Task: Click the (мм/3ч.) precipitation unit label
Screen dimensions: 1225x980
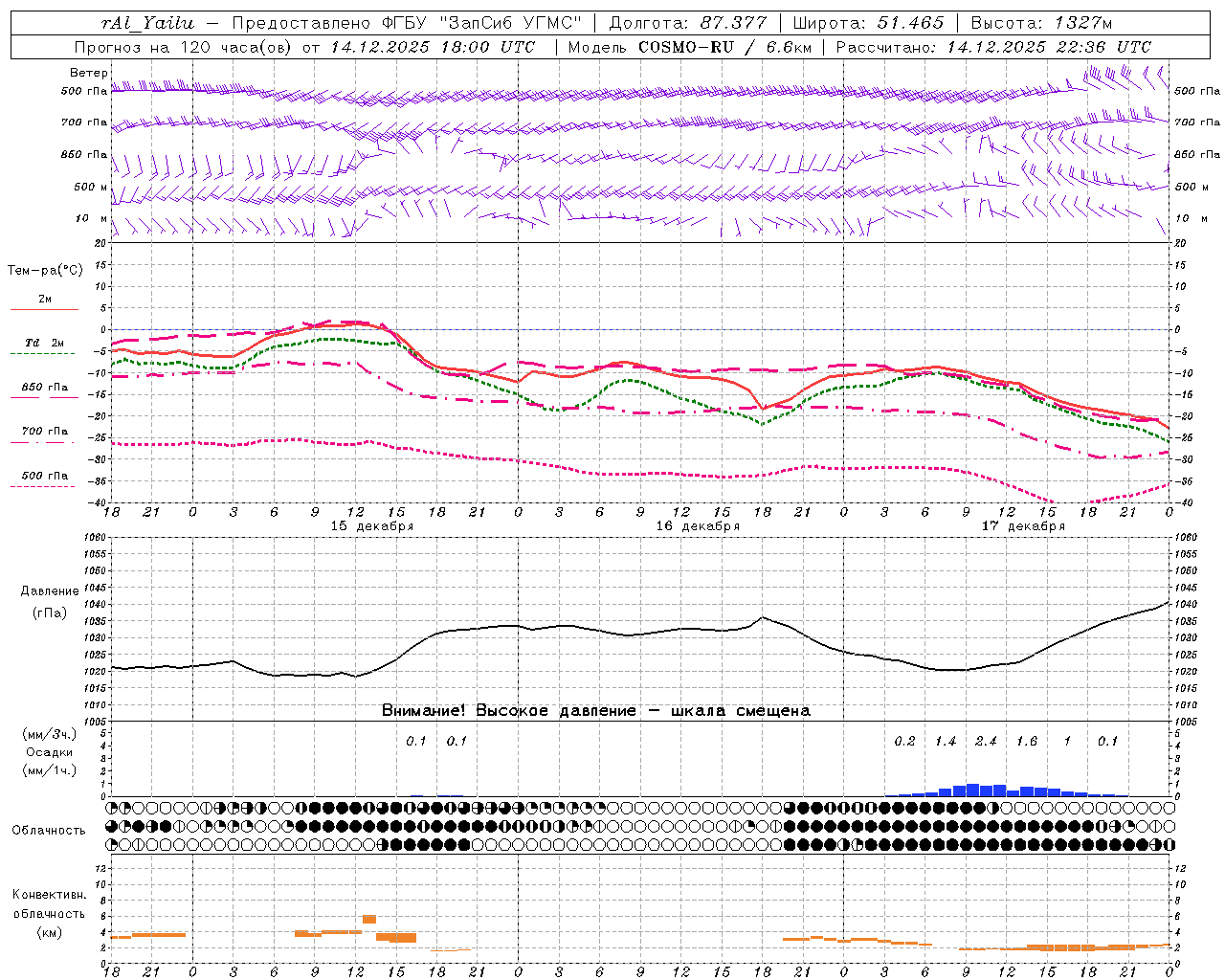Action: [50, 734]
